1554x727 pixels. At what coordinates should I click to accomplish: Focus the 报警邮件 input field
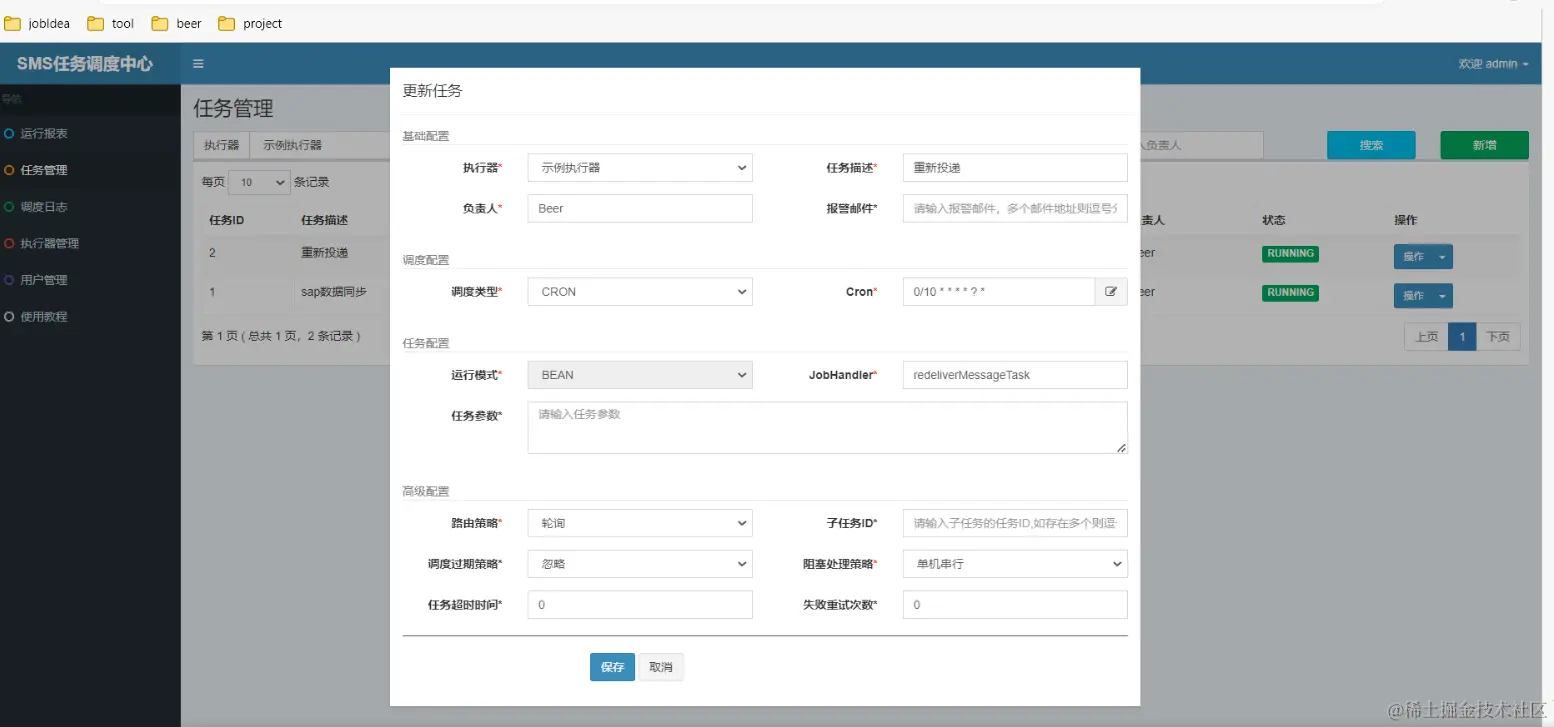1015,208
